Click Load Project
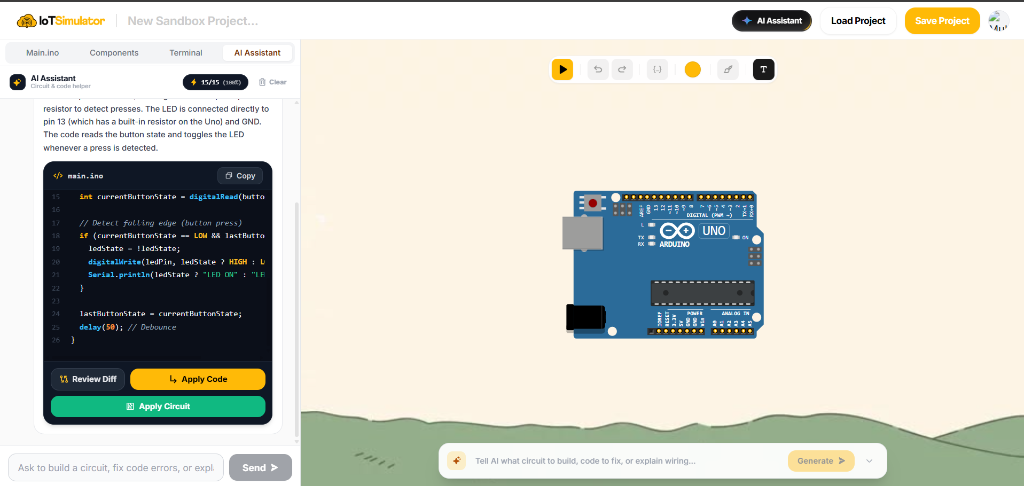The width and height of the screenshot is (1024, 486). click(x=858, y=21)
